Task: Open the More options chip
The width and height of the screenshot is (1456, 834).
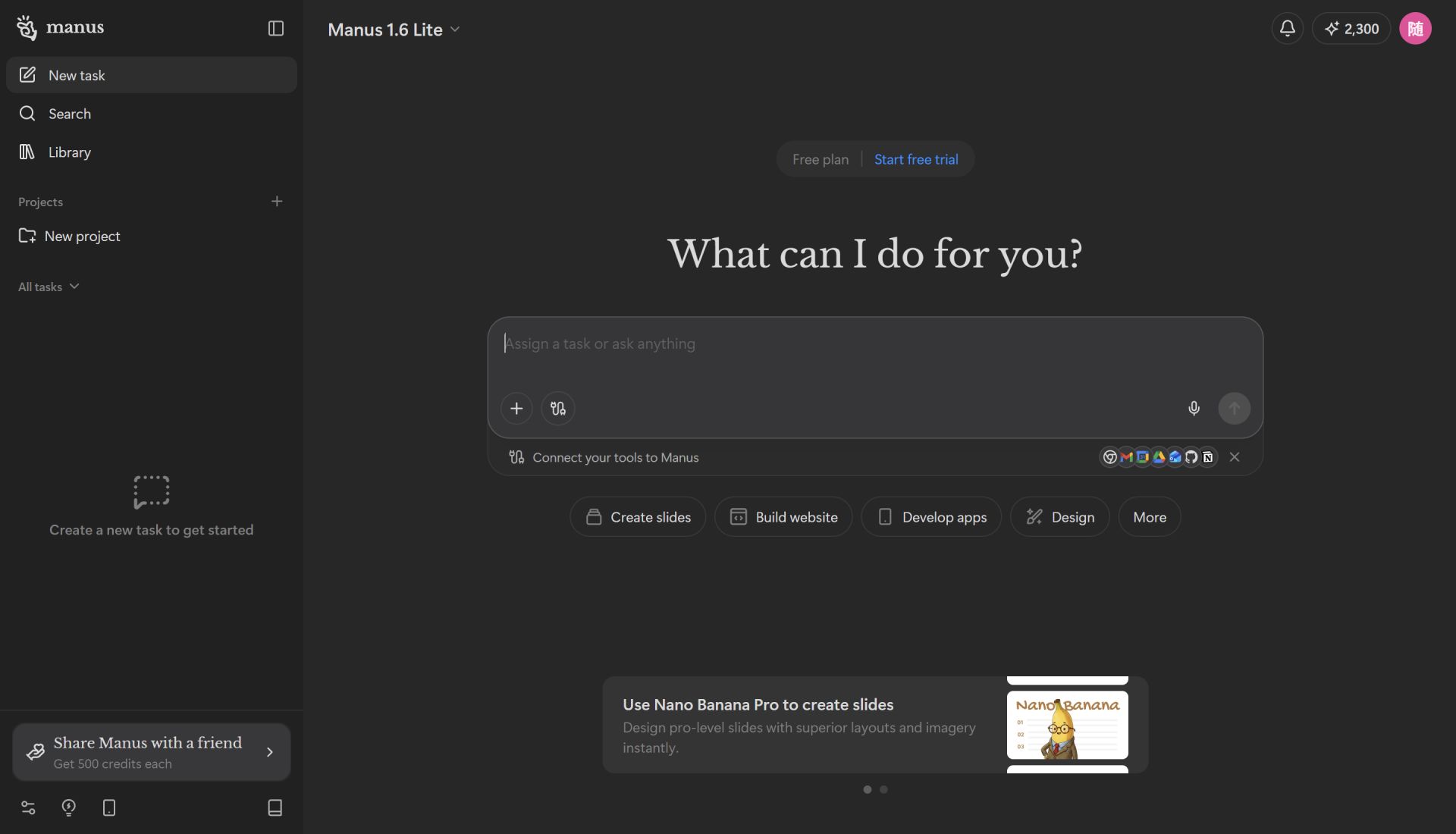Action: click(1149, 517)
